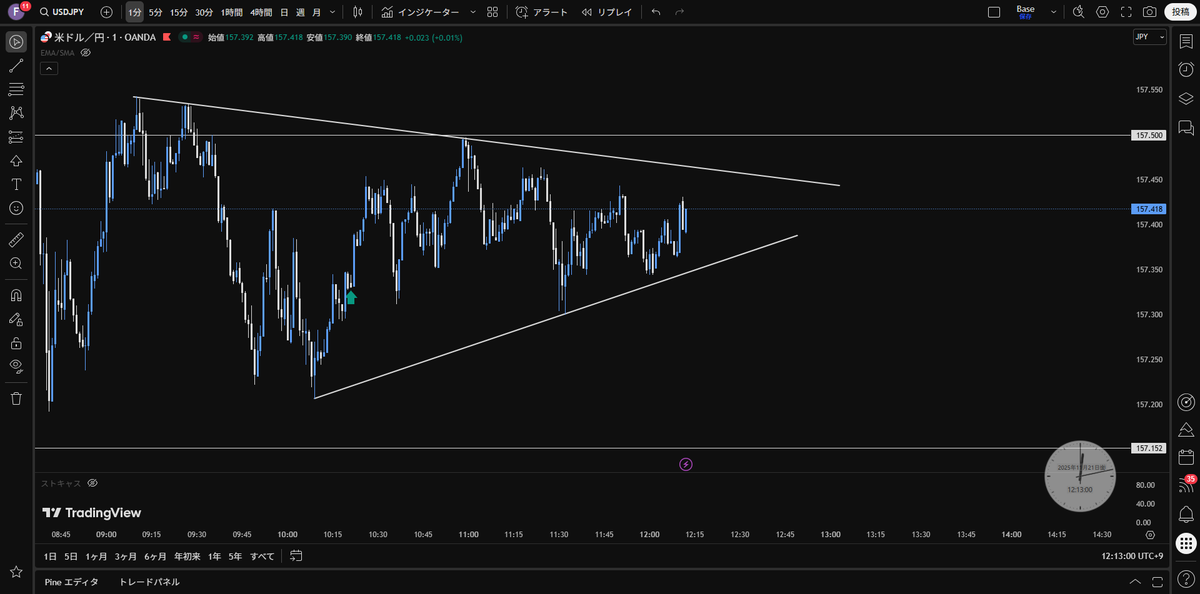Select the 5分 timeframe
1200x594 pixels.
point(155,12)
